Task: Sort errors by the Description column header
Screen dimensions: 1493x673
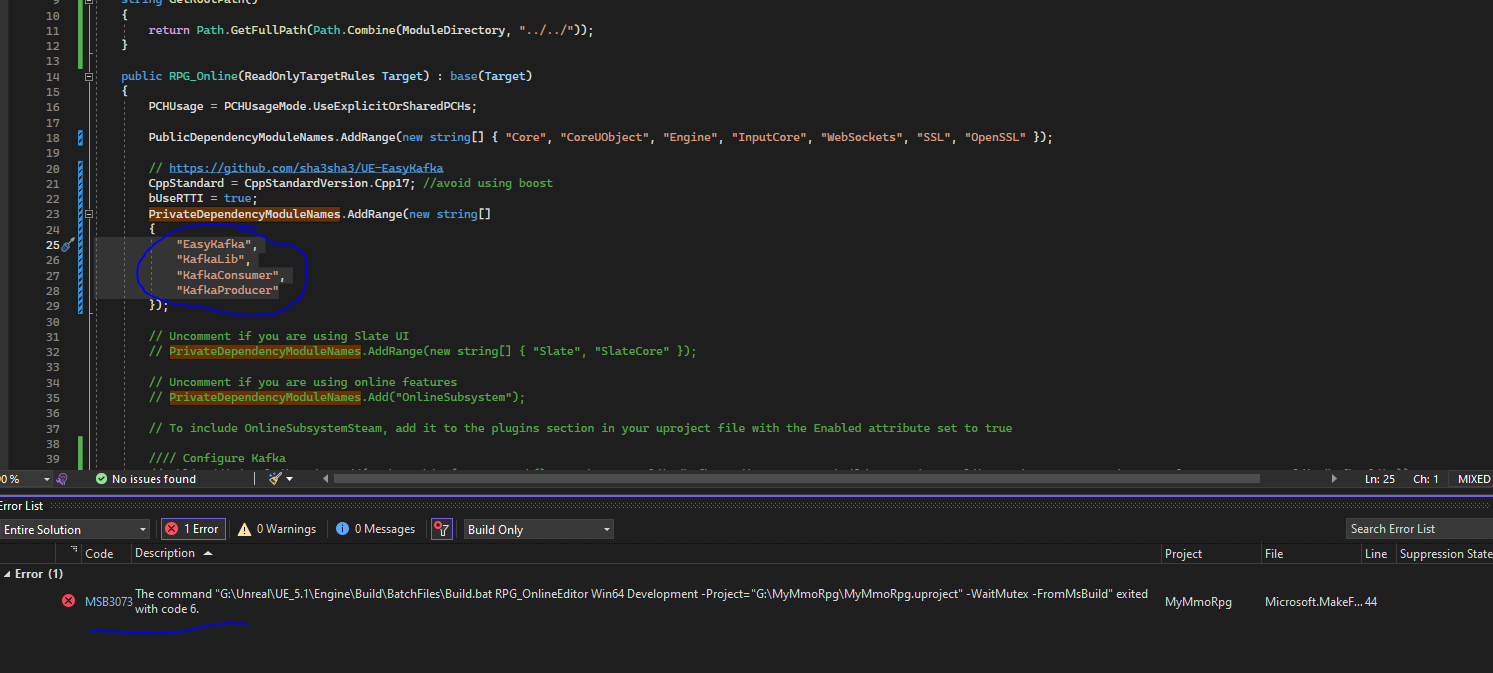Action: coord(165,552)
